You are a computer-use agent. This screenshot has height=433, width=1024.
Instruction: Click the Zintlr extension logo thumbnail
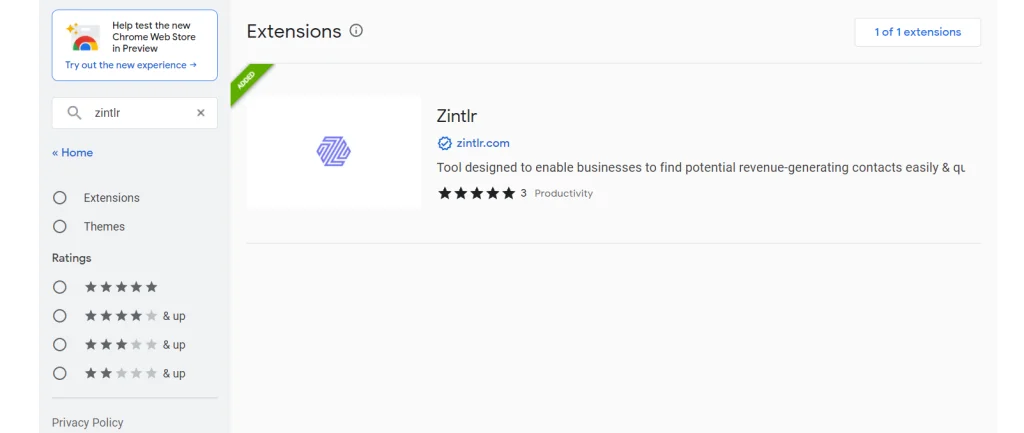click(x=334, y=152)
